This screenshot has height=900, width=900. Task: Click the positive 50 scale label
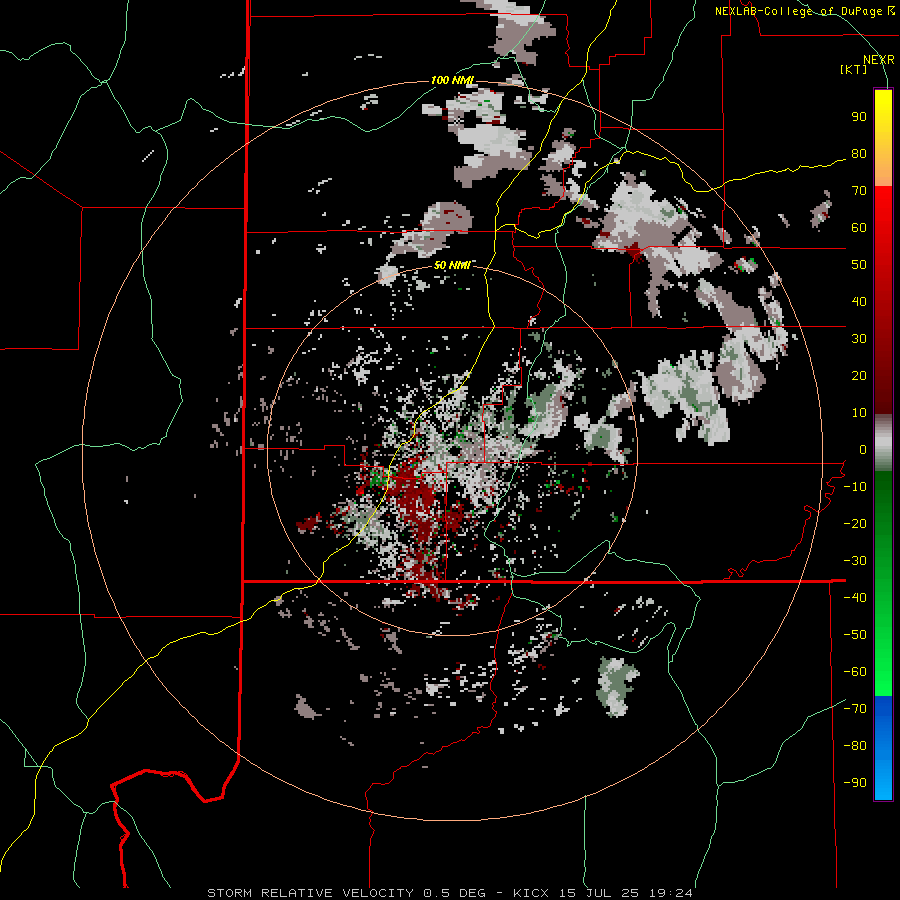click(859, 265)
